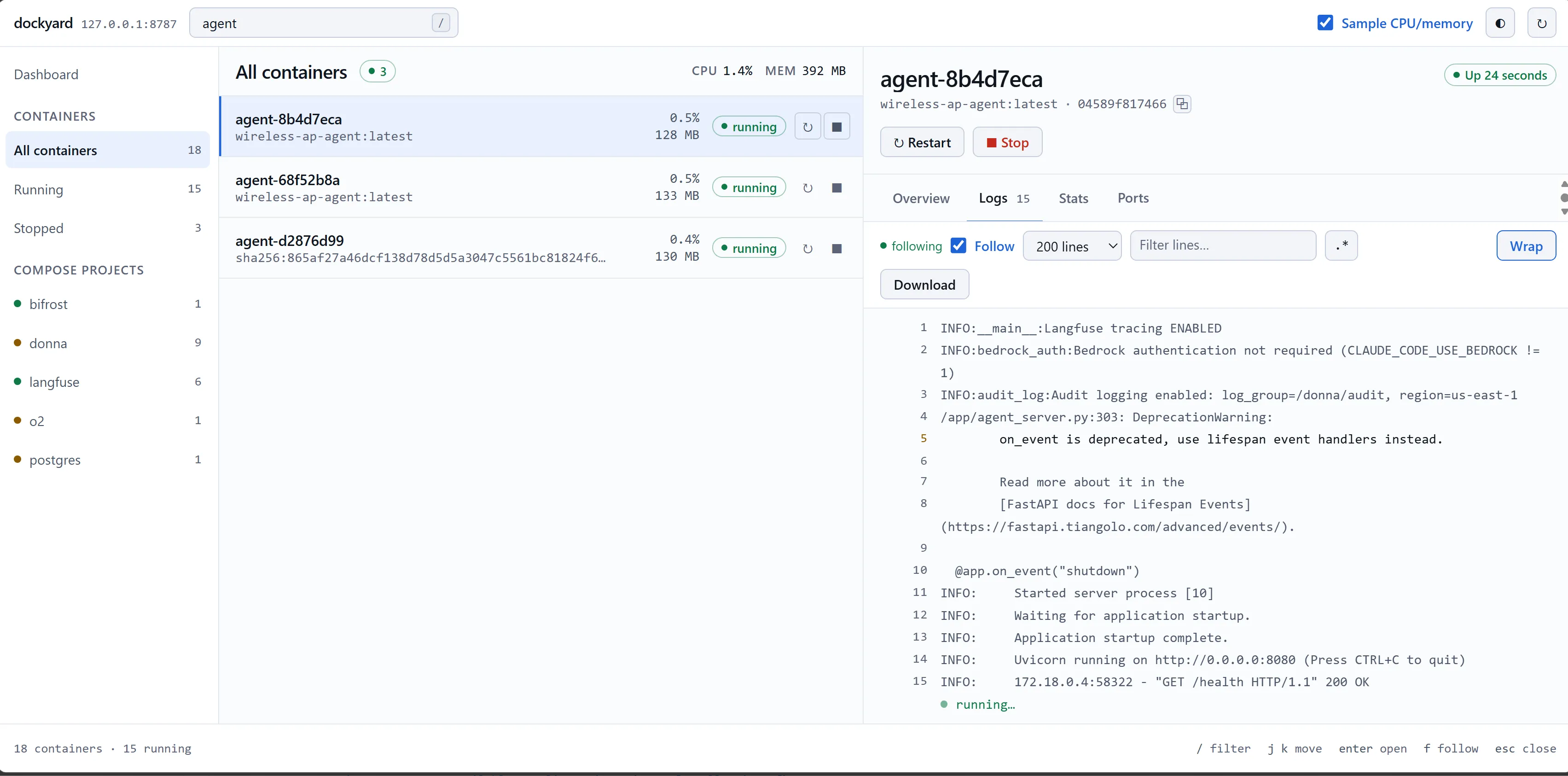Click the search box containing 'agent'
The height and width of the screenshot is (776, 1568).
click(x=323, y=23)
